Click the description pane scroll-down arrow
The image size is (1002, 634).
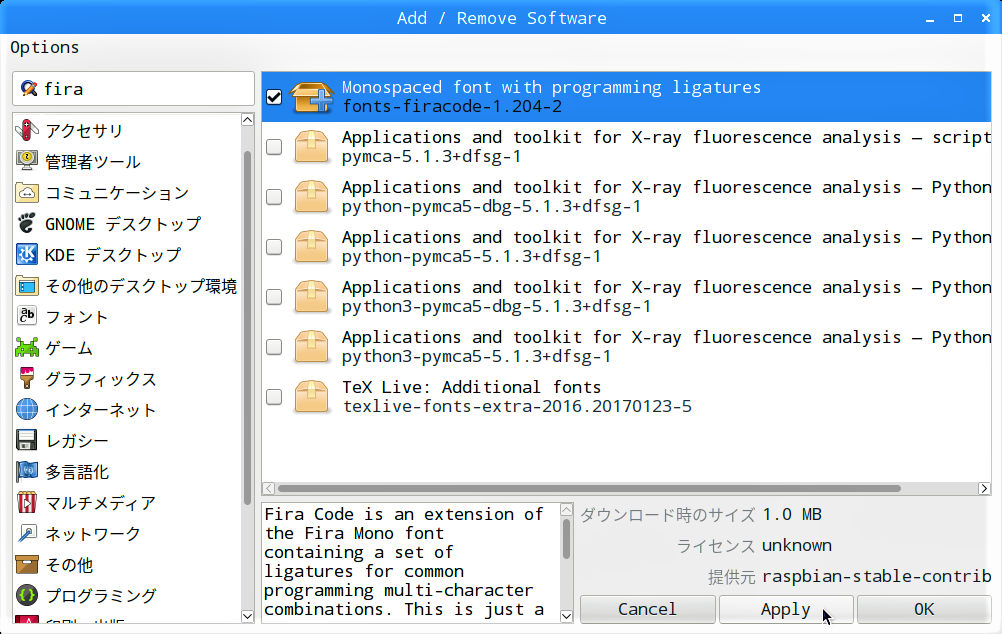566,616
